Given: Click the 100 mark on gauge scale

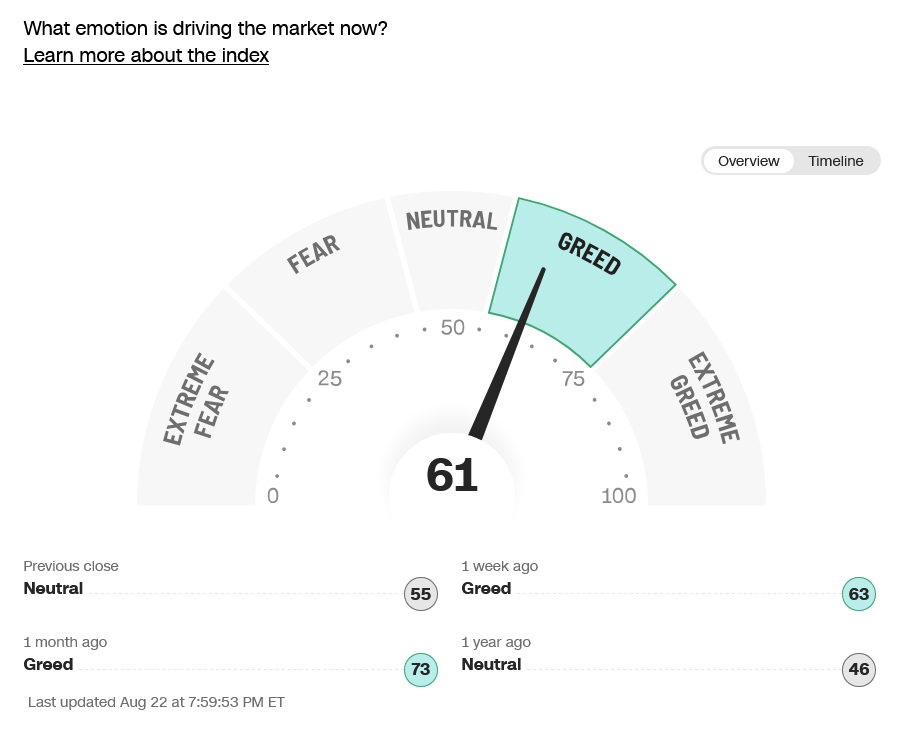Looking at the screenshot, I should (x=619, y=496).
